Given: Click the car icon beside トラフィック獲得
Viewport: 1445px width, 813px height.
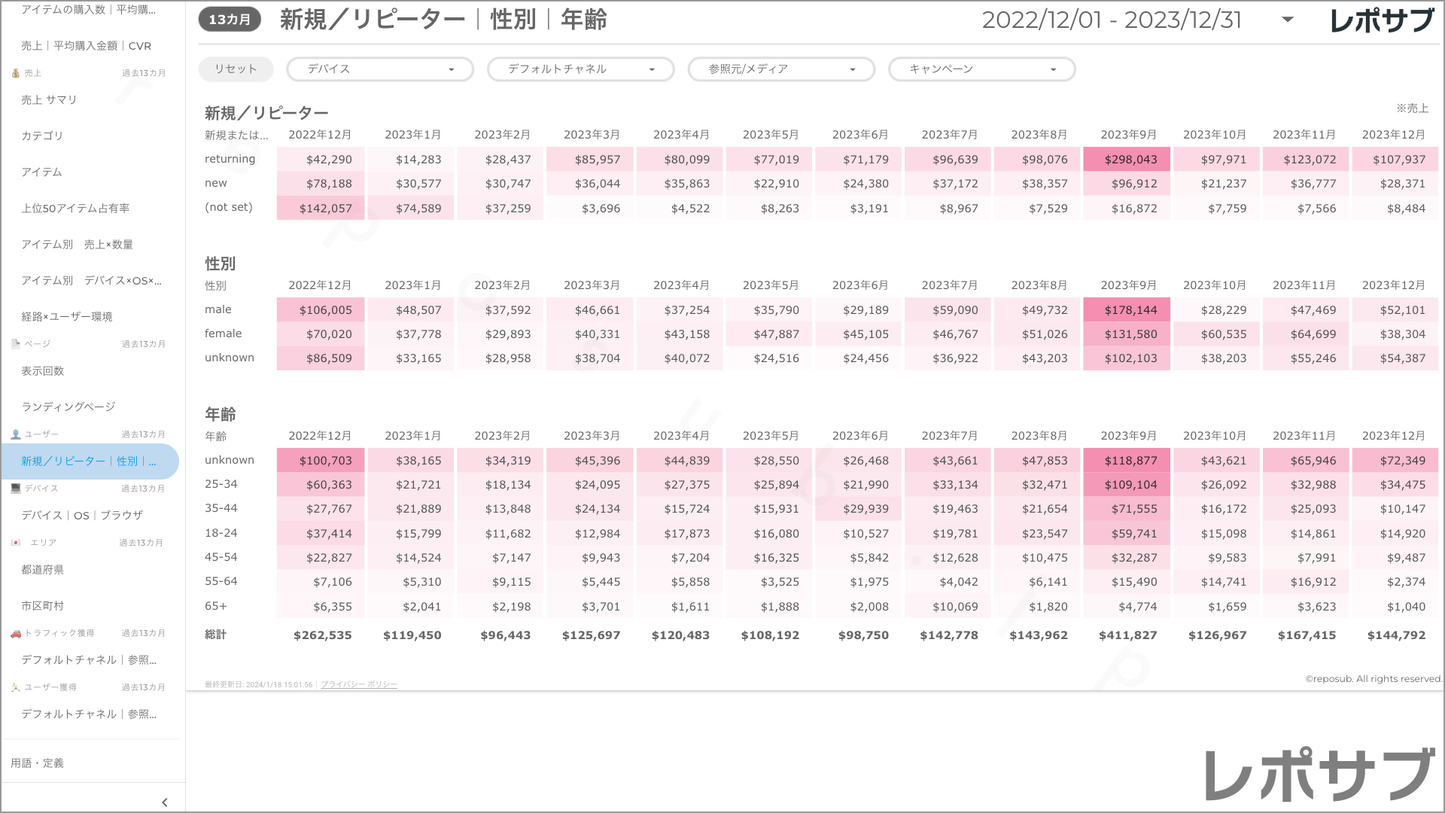Looking at the screenshot, I should (15, 633).
